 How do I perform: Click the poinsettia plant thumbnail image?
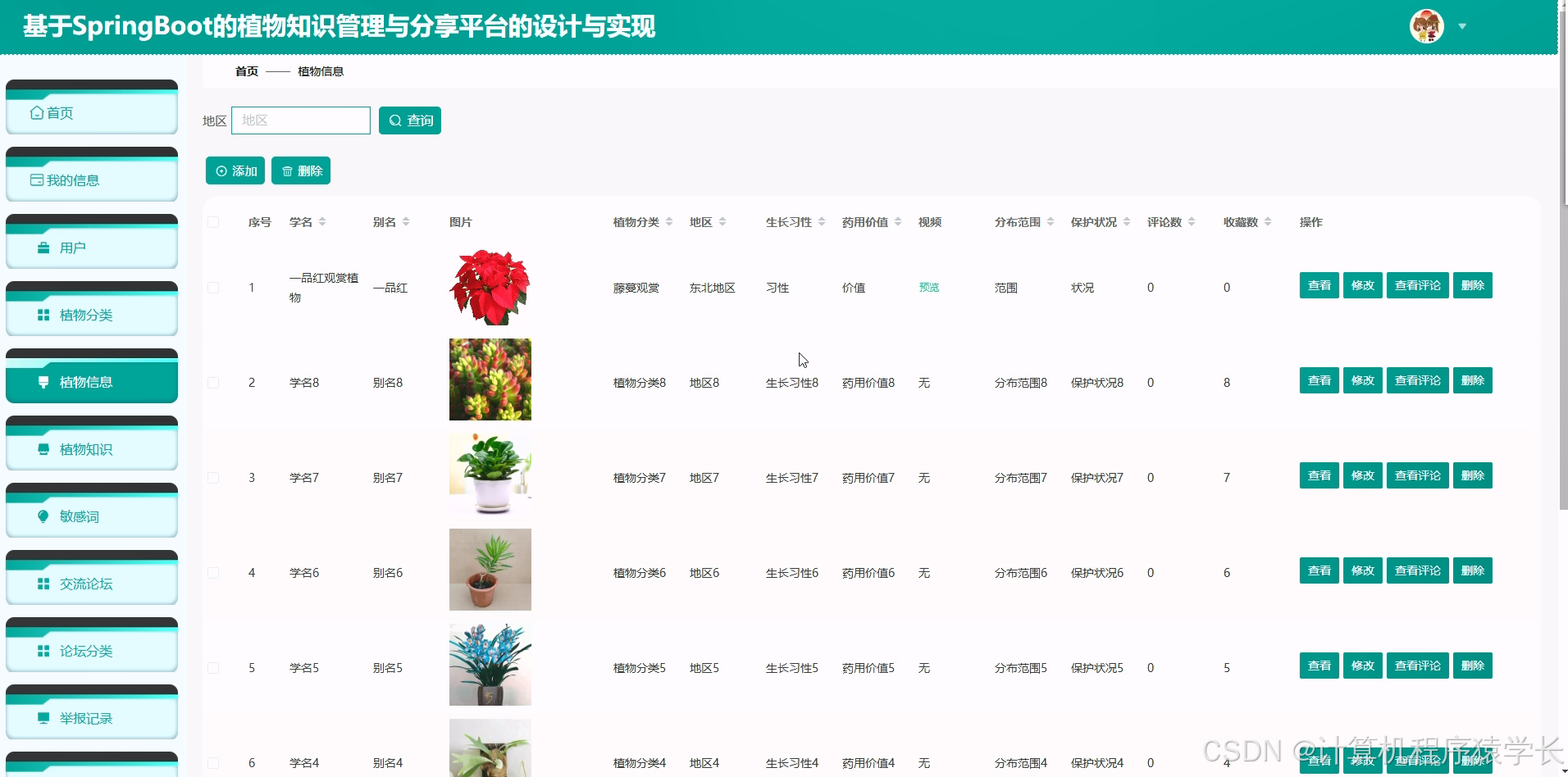coord(490,287)
